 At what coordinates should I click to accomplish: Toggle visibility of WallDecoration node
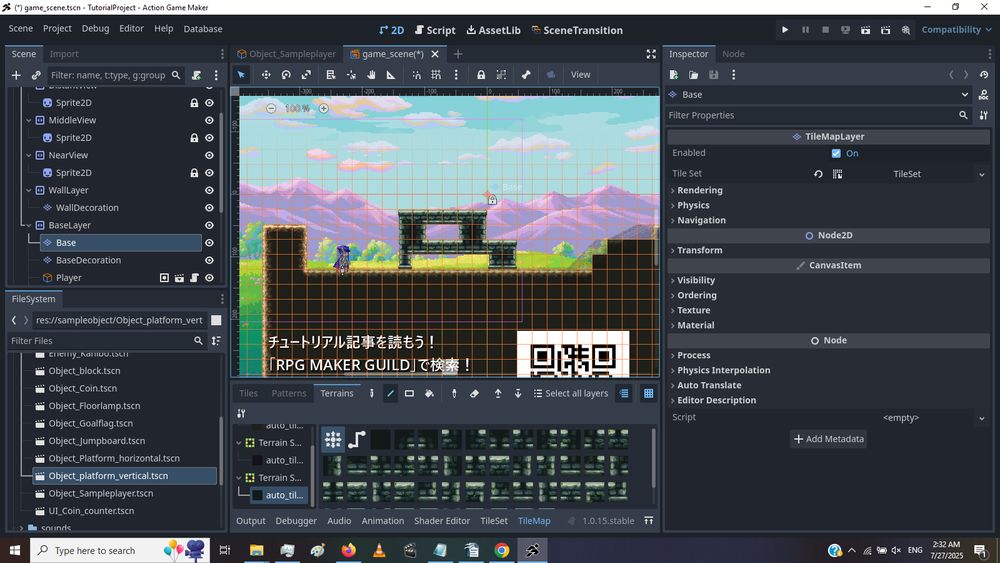tap(209, 208)
